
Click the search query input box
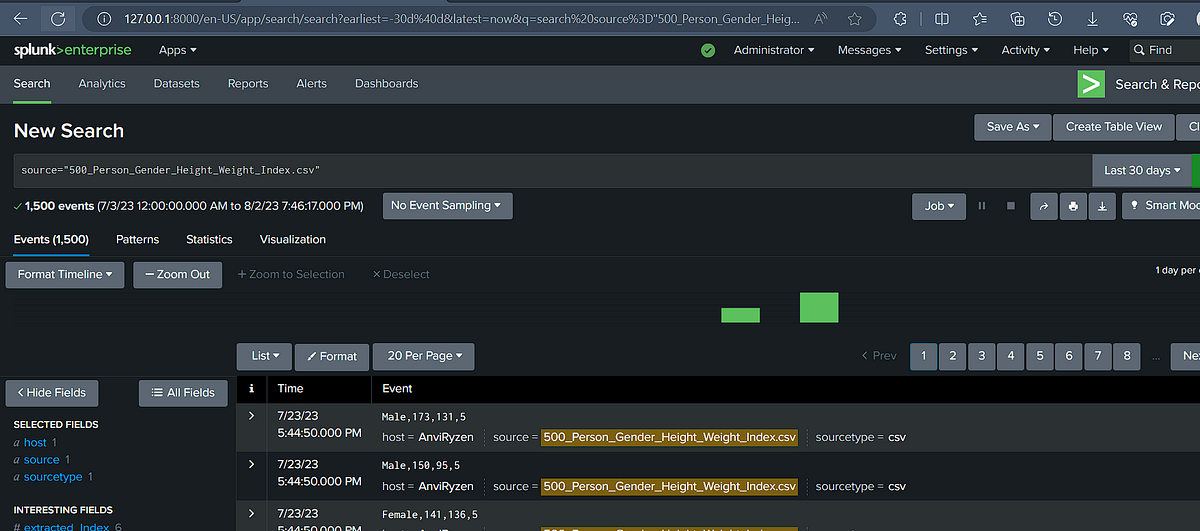point(553,170)
